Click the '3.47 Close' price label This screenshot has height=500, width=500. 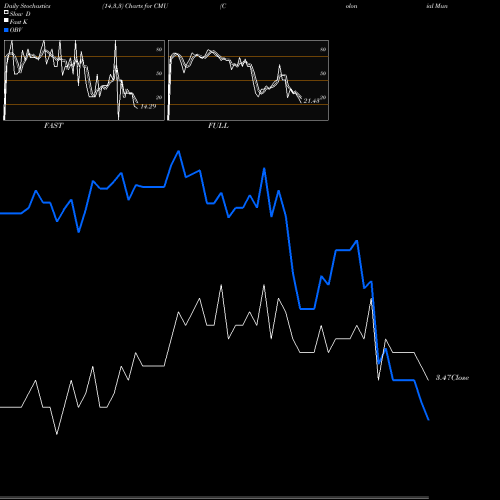pos(452,378)
